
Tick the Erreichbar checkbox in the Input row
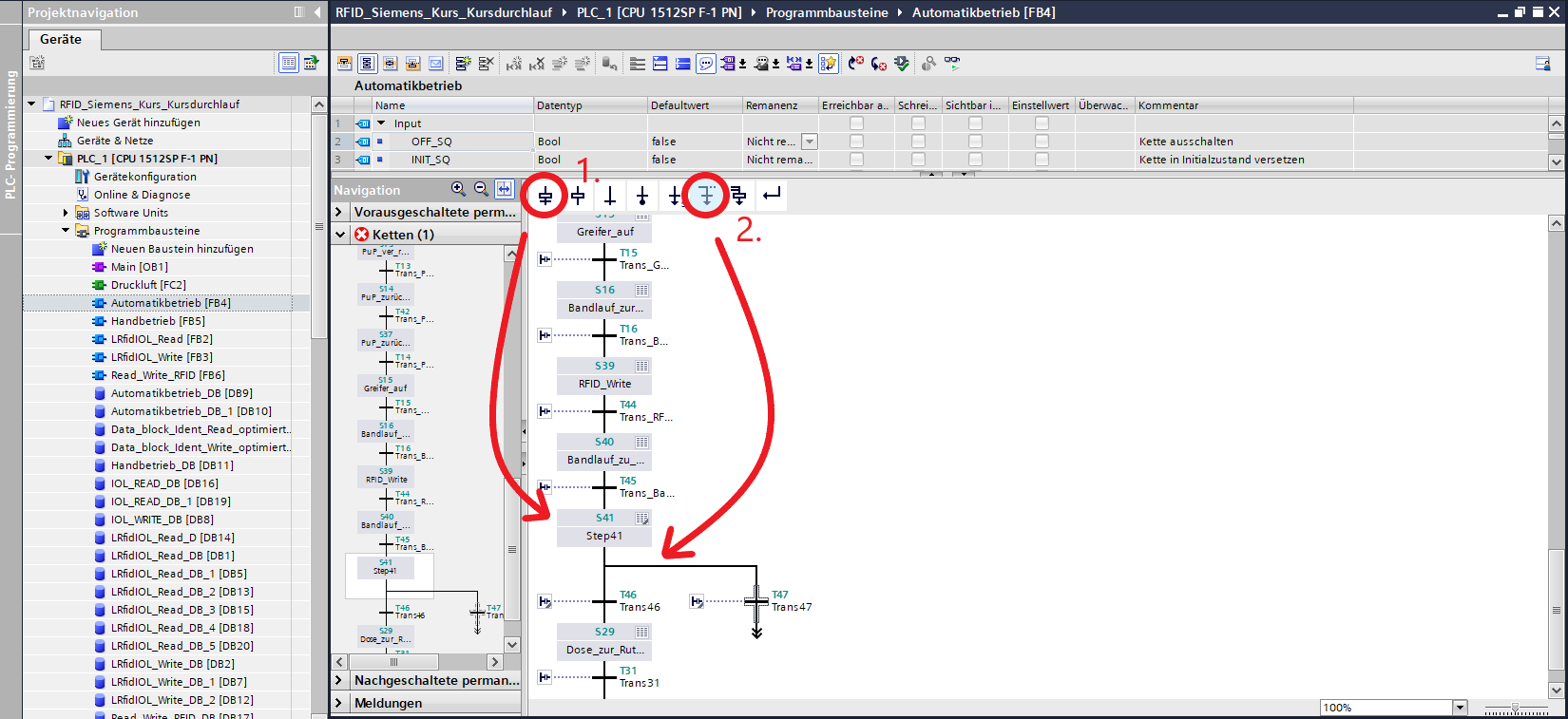(x=856, y=123)
